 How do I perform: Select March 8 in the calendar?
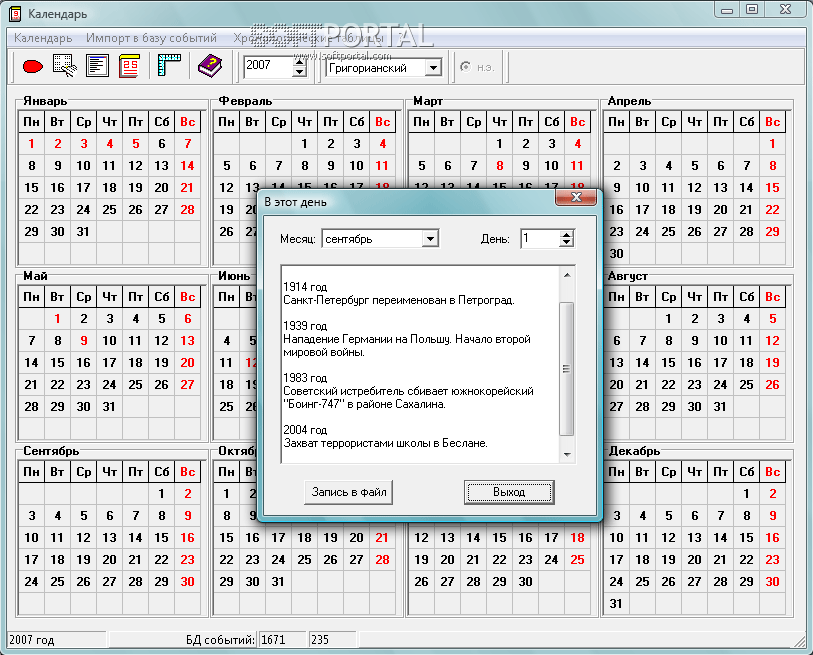point(499,165)
